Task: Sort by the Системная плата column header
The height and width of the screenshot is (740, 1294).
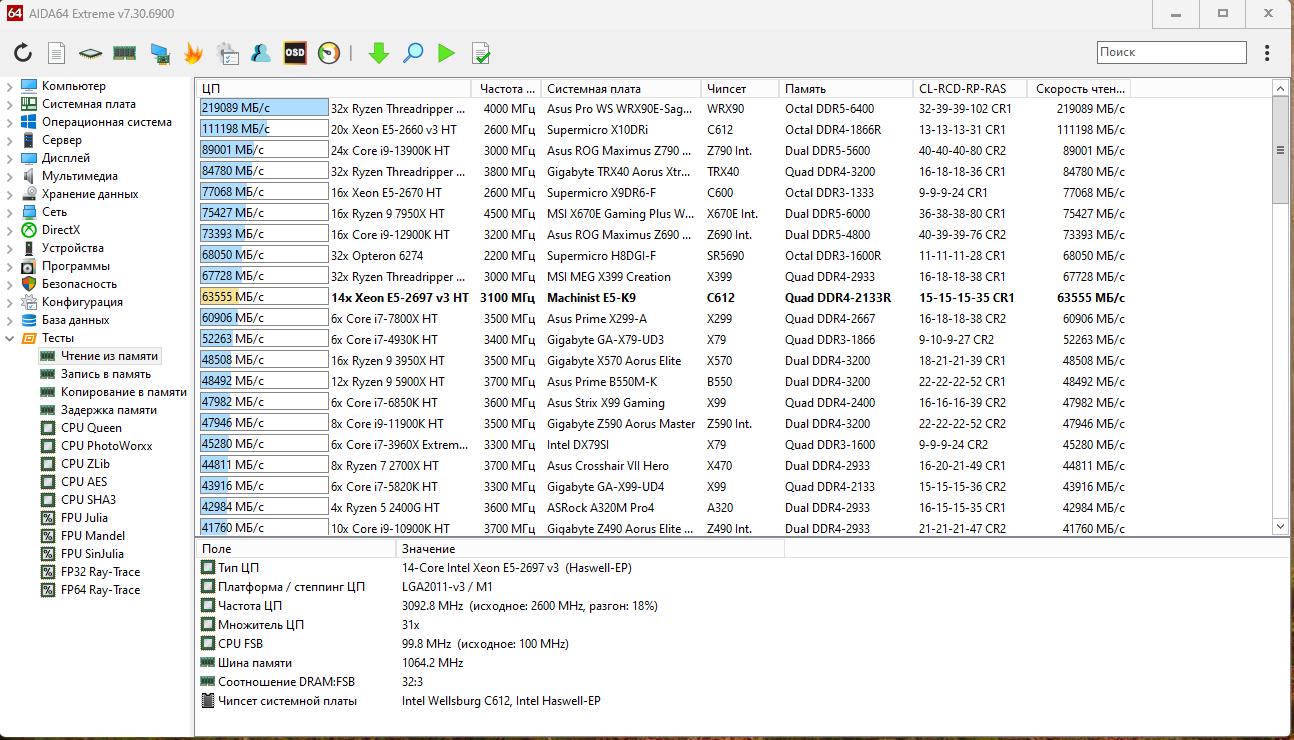Action: [x=619, y=89]
